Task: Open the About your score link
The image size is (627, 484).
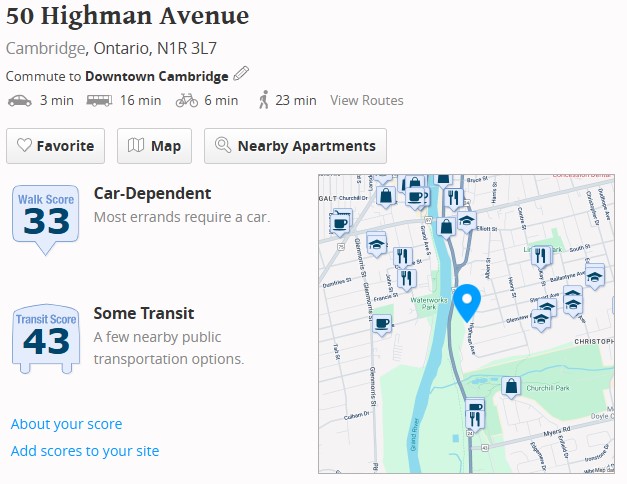Action: click(x=66, y=424)
